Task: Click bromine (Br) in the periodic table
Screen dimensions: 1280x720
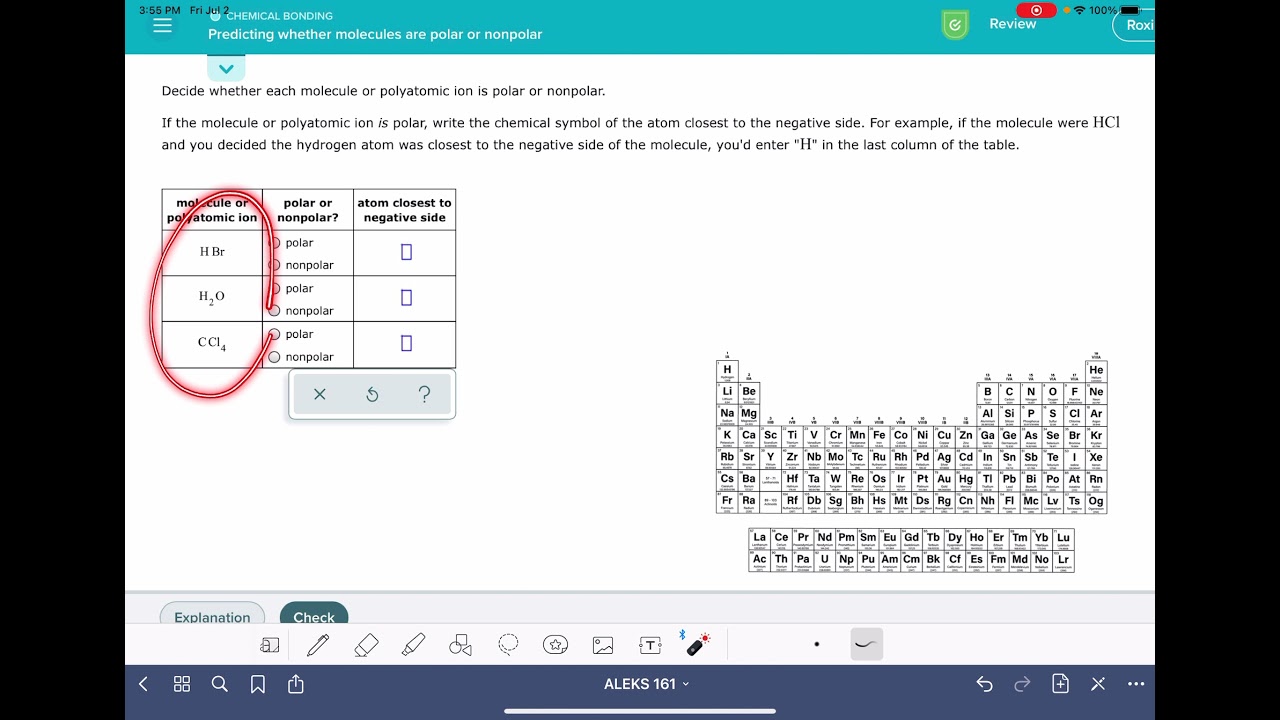Action: coord(1075,438)
